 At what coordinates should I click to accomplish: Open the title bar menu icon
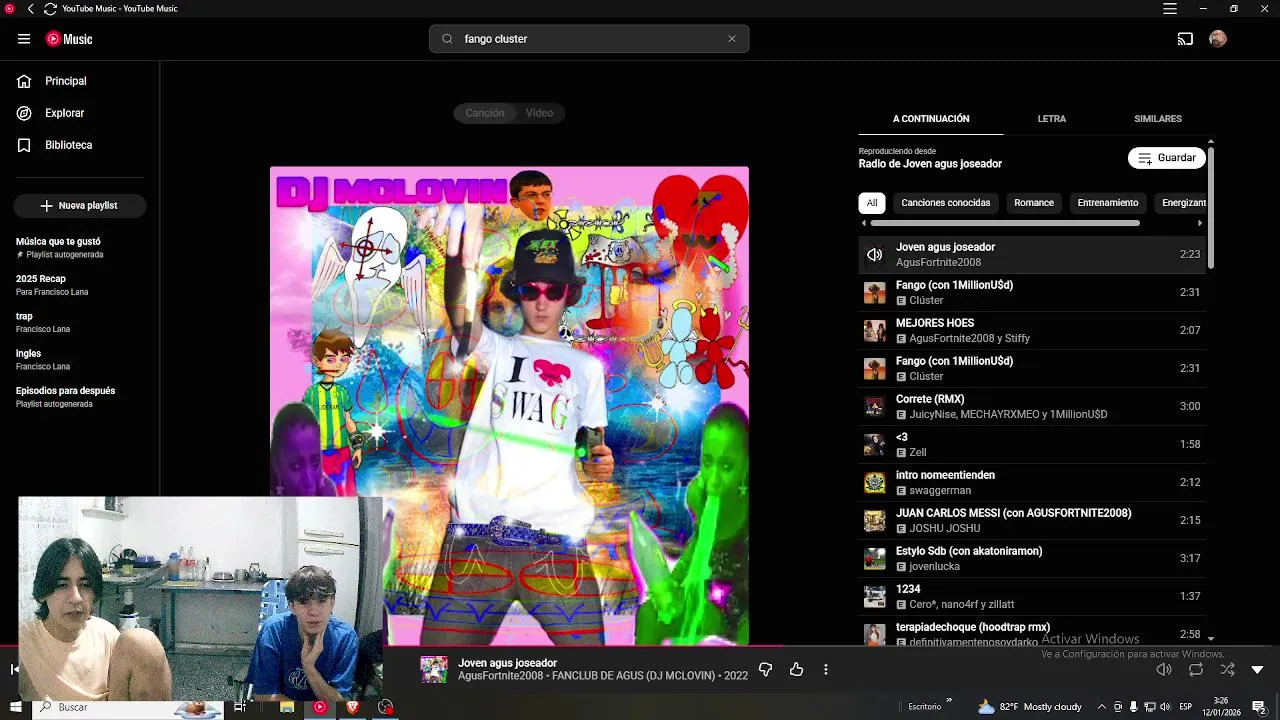[1170, 9]
